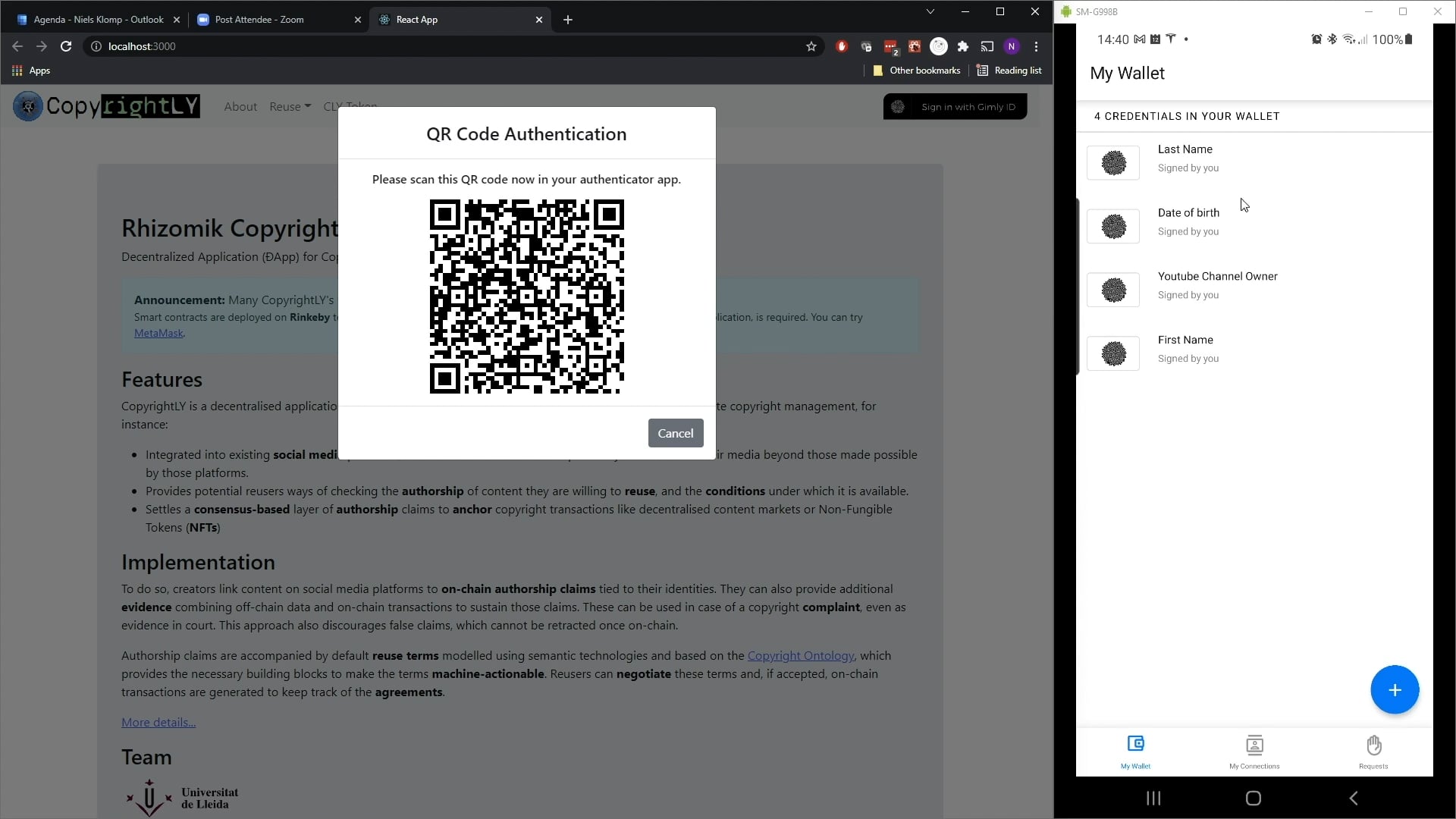The image size is (1456, 819).
Task: Click the red shield extension icon
Action: tap(842, 46)
